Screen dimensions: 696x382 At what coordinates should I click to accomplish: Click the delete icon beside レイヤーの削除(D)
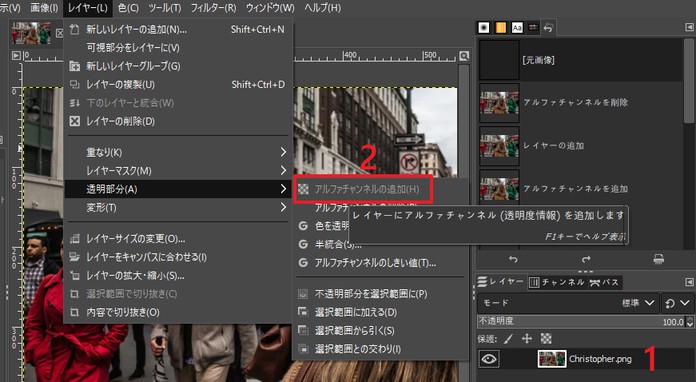point(75,121)
